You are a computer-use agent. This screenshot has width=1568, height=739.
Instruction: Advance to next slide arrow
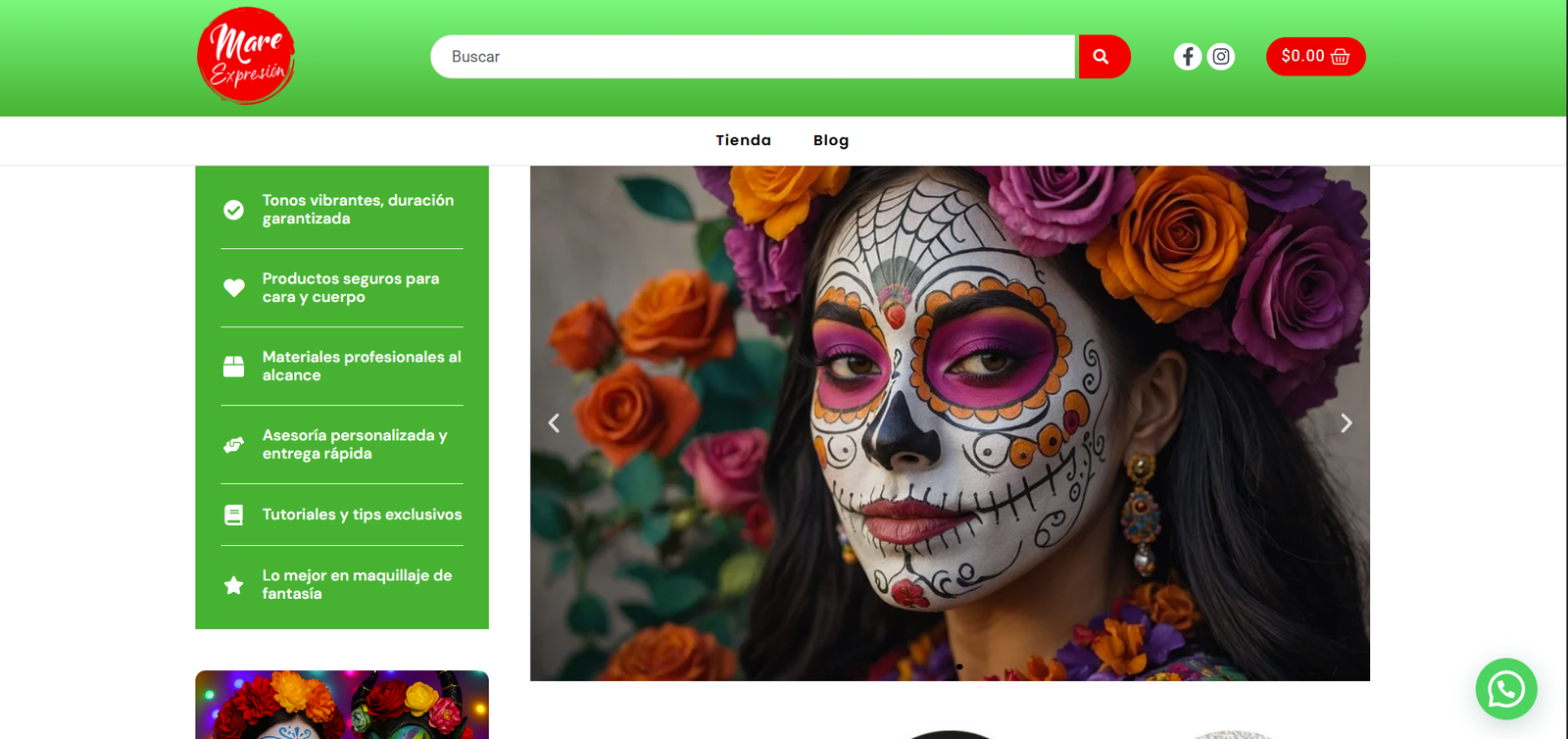[1347, 422]
